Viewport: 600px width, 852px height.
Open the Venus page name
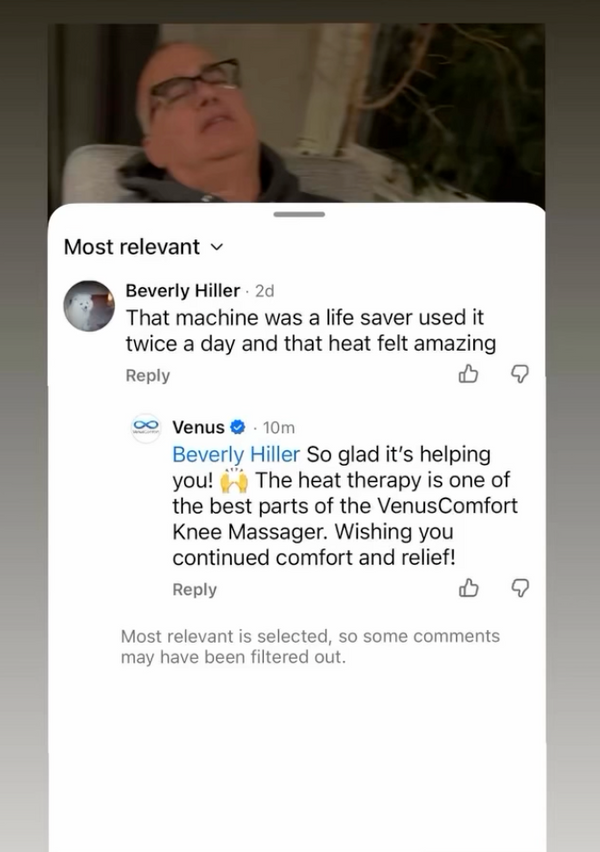198,428
